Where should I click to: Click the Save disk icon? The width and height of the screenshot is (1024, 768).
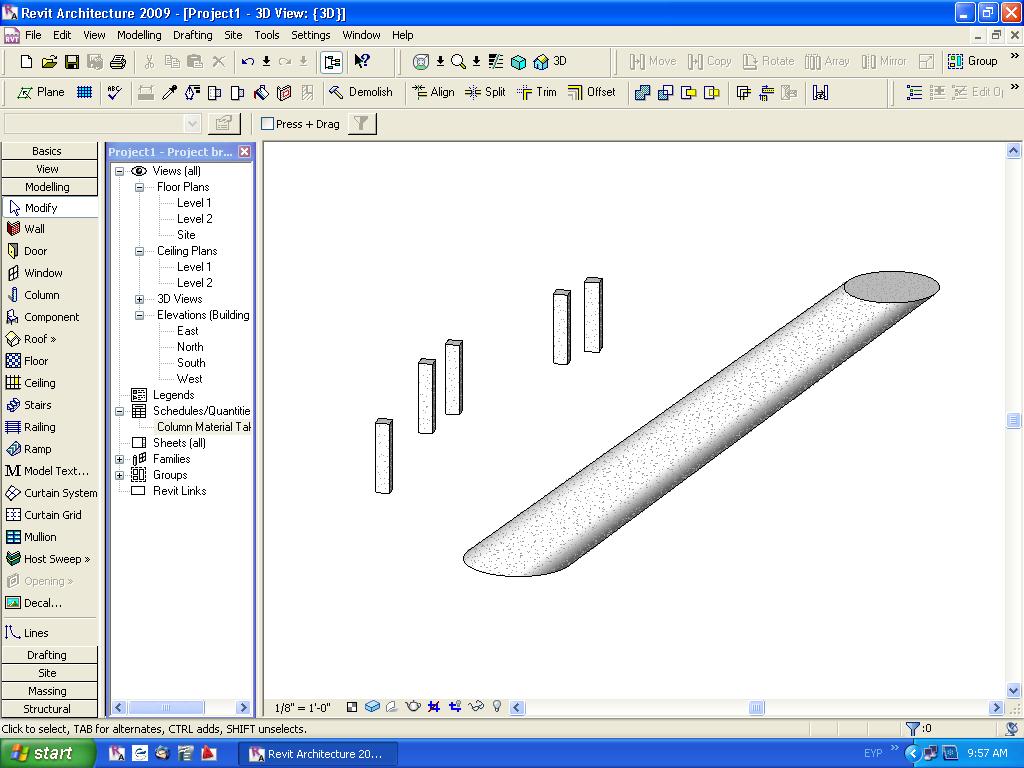coord(72,62)
